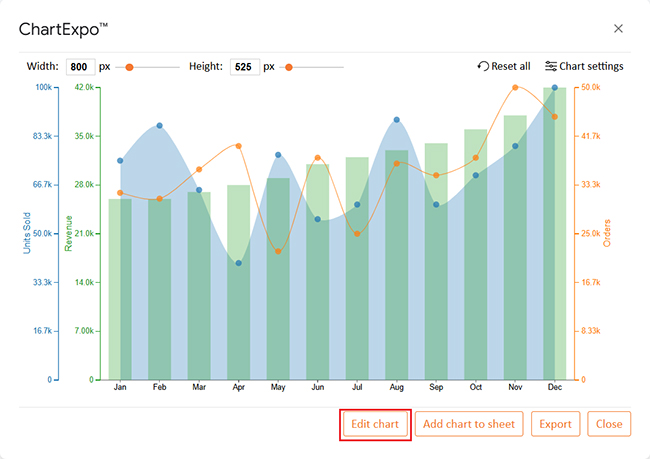The image size is (650, 459).
Task: Open Chart settings sliders icon
Action: click(551, 67)
